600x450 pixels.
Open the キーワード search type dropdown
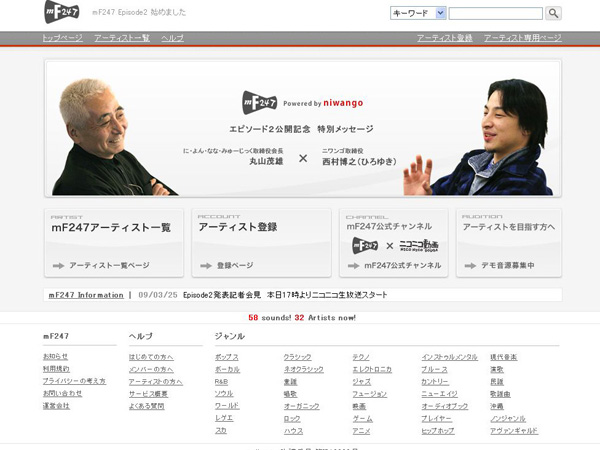[418, 13]
